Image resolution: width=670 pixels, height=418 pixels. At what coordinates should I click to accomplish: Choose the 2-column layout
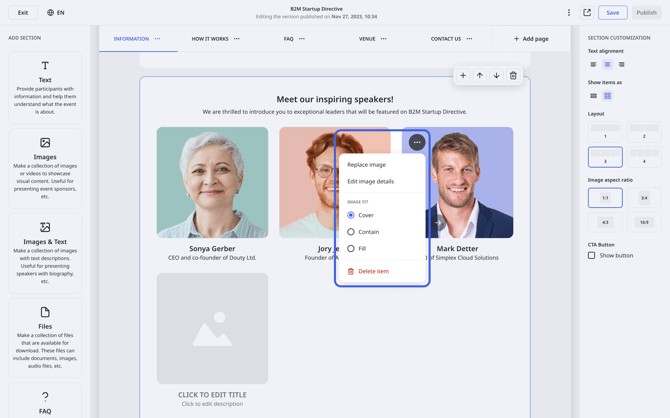644,132
